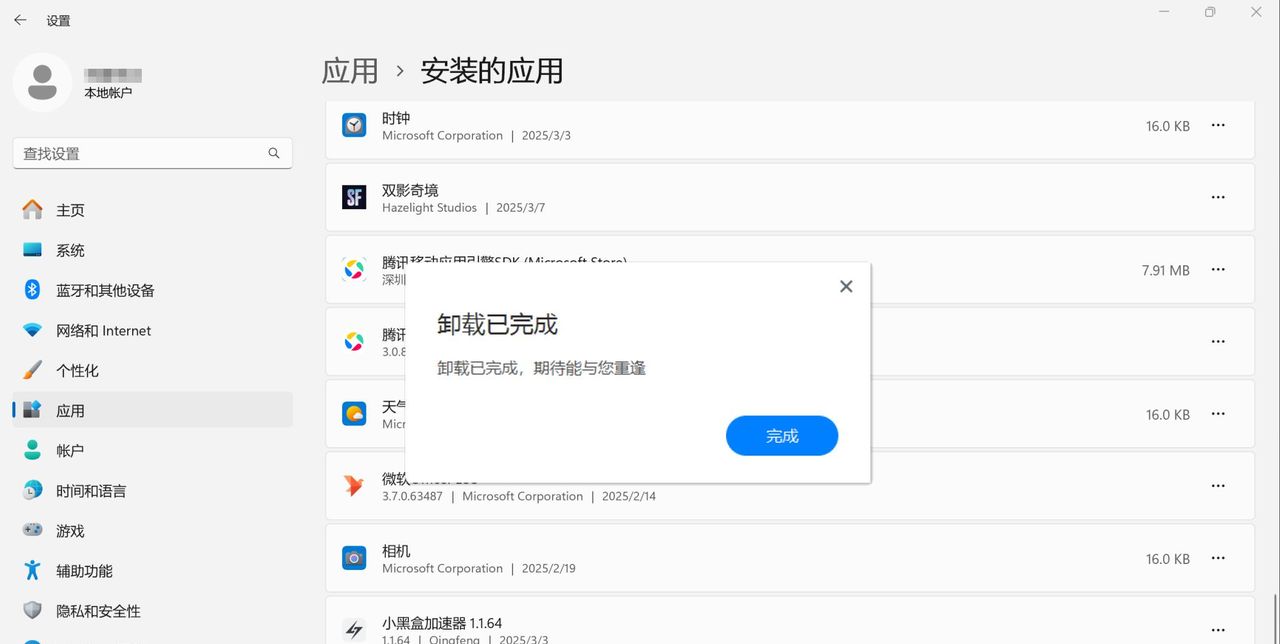Click the 时钟 app clock icon
The height and width of the screenshot is (644, 1280).
click(x=353, y=124)
